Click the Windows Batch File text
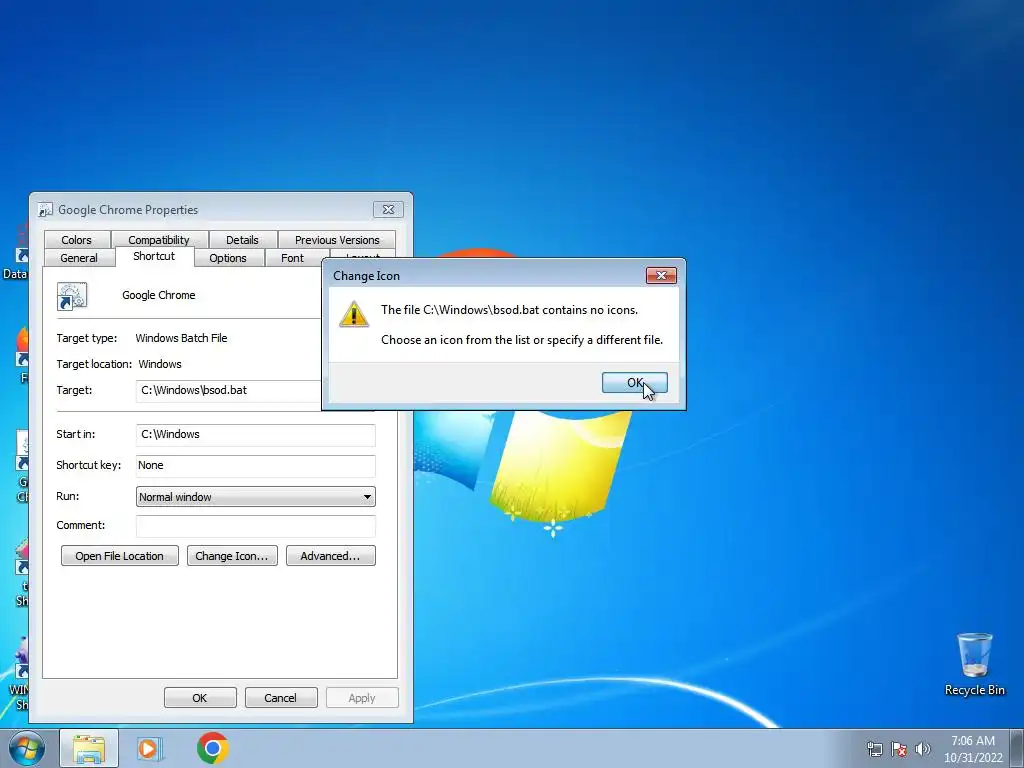This screenshot has width=1024, height=768. pos(182,338)
